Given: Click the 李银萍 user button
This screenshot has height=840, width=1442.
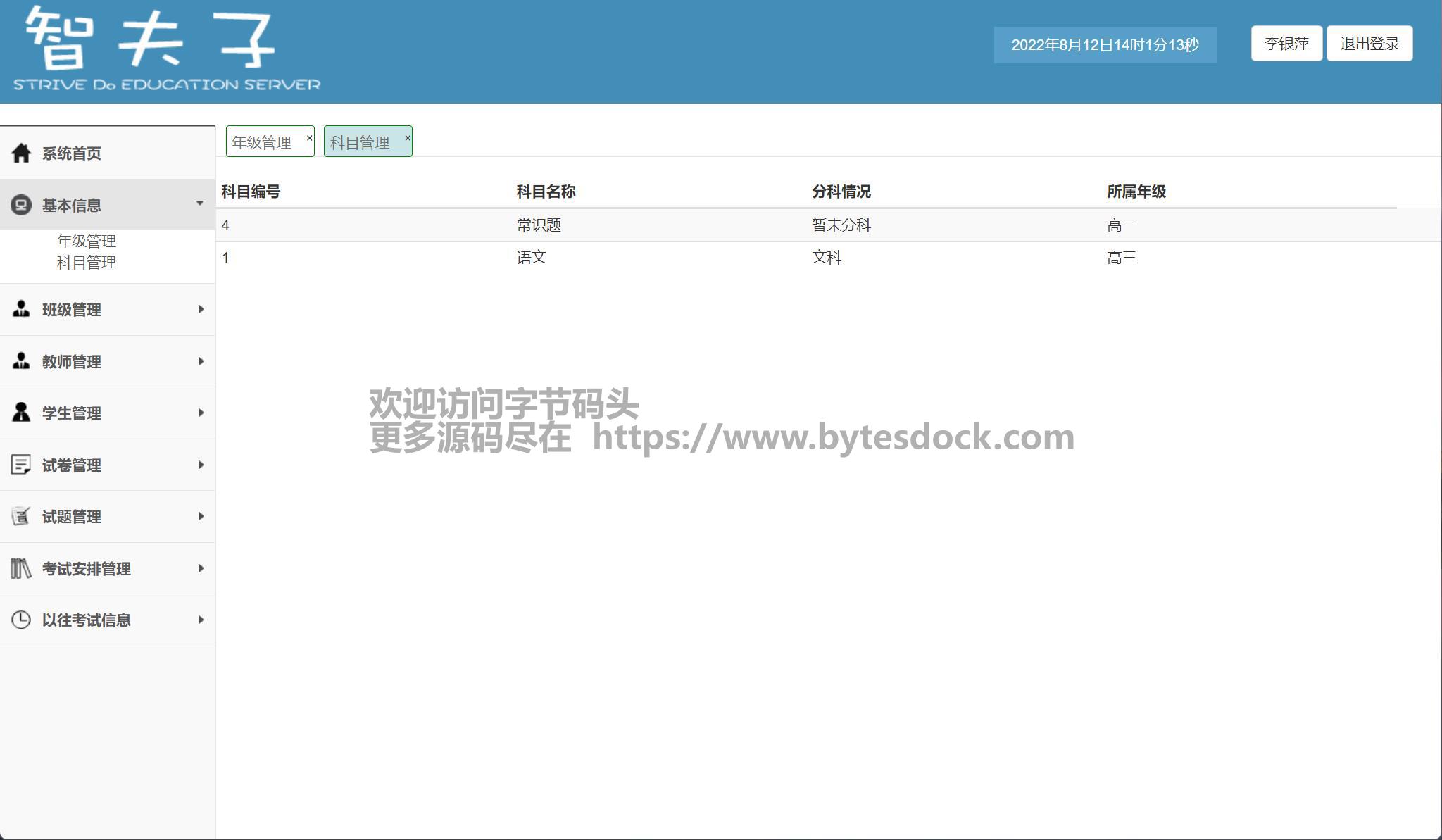Looking at the screenshot, I should [1286, 44].
